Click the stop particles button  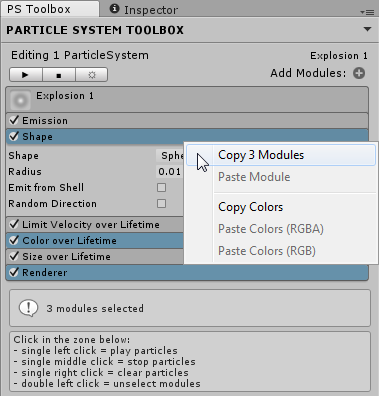click(59, 75)
